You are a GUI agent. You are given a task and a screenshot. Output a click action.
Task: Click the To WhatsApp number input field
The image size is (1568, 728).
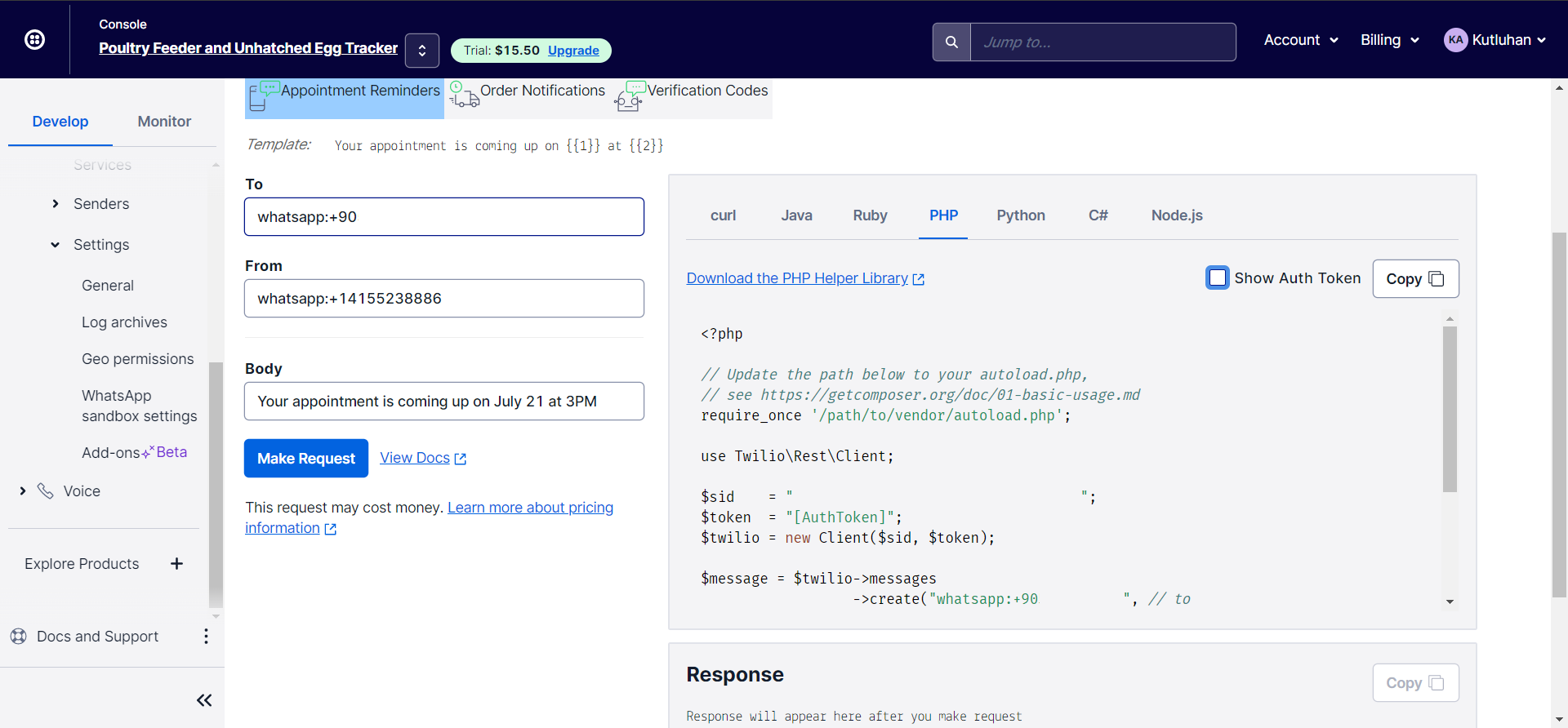pos(443,217)
